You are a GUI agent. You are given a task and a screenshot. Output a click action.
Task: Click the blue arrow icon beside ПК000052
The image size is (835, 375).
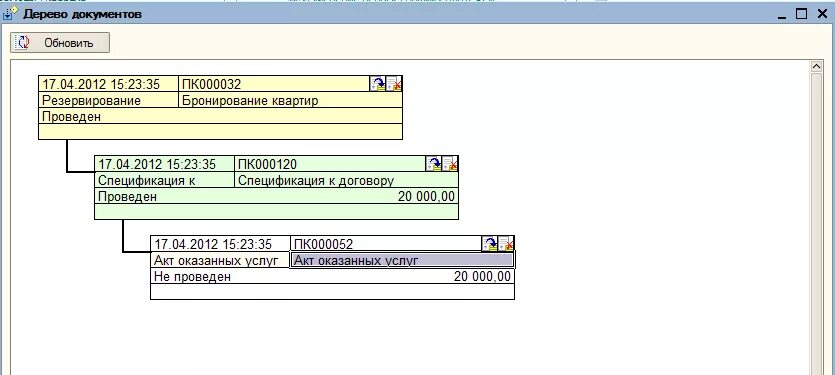pos(490,243)
